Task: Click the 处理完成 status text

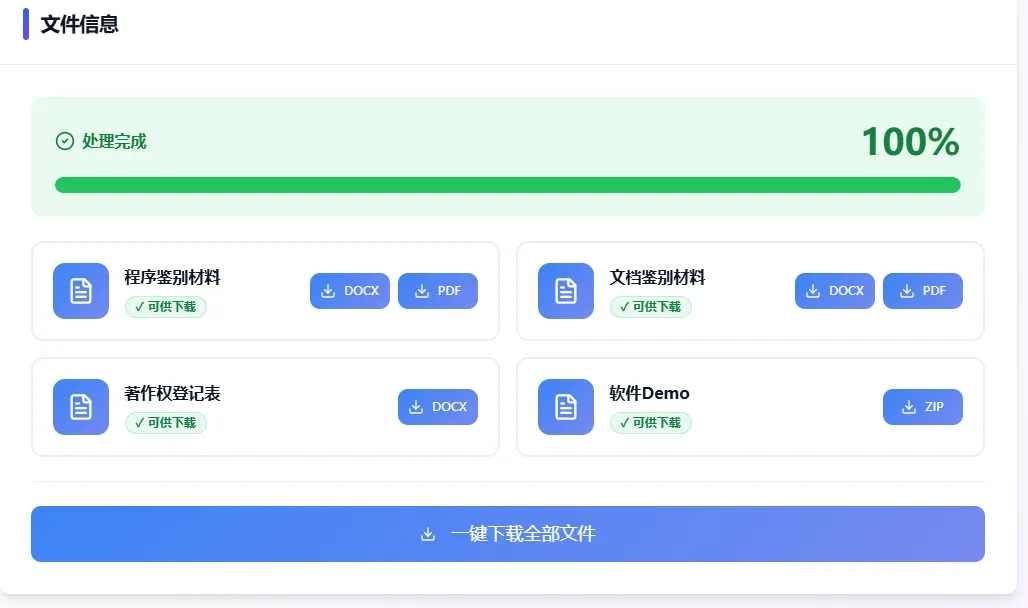Action: click(110, 142)
